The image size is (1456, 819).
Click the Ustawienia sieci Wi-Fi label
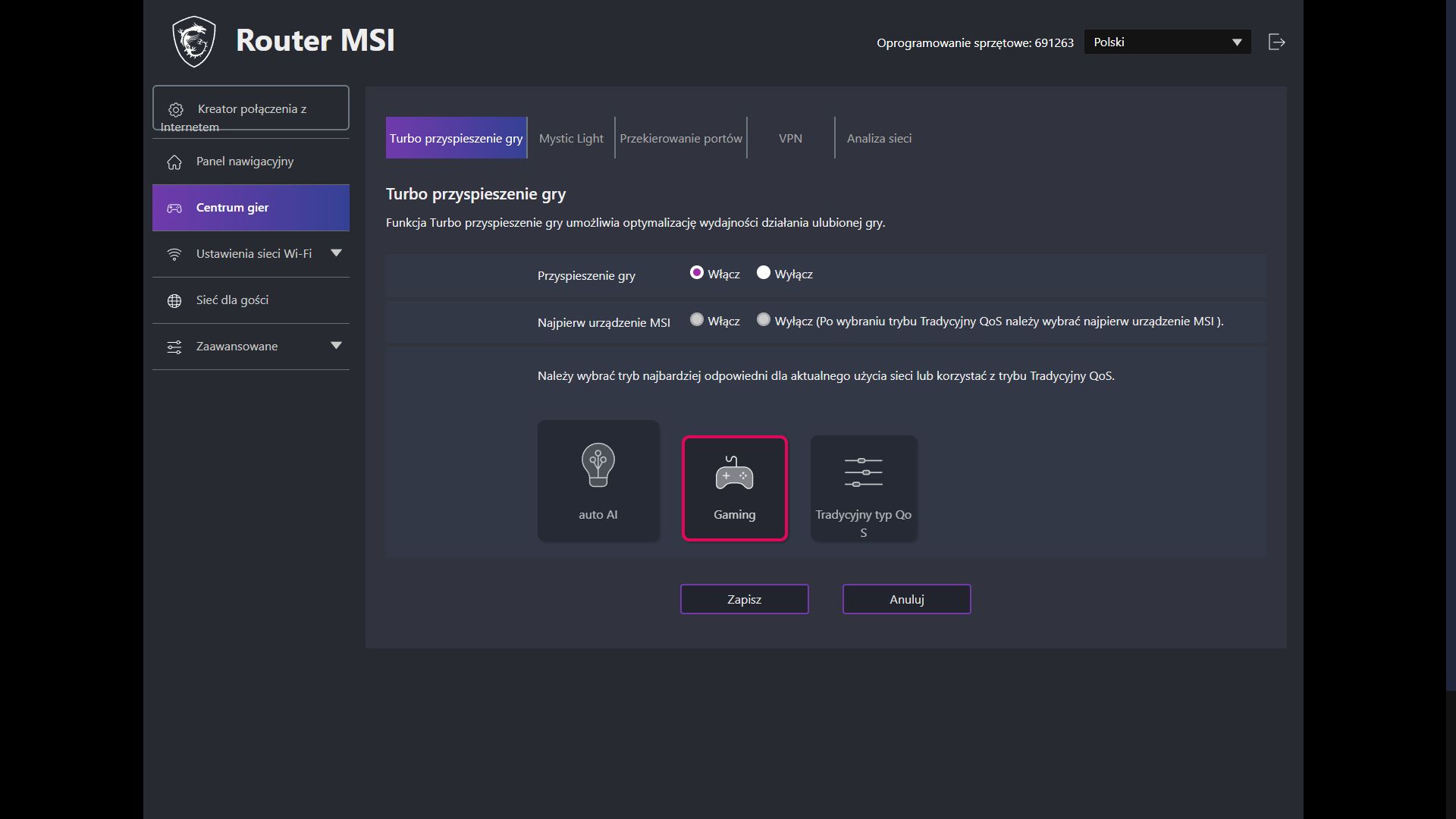254,254
